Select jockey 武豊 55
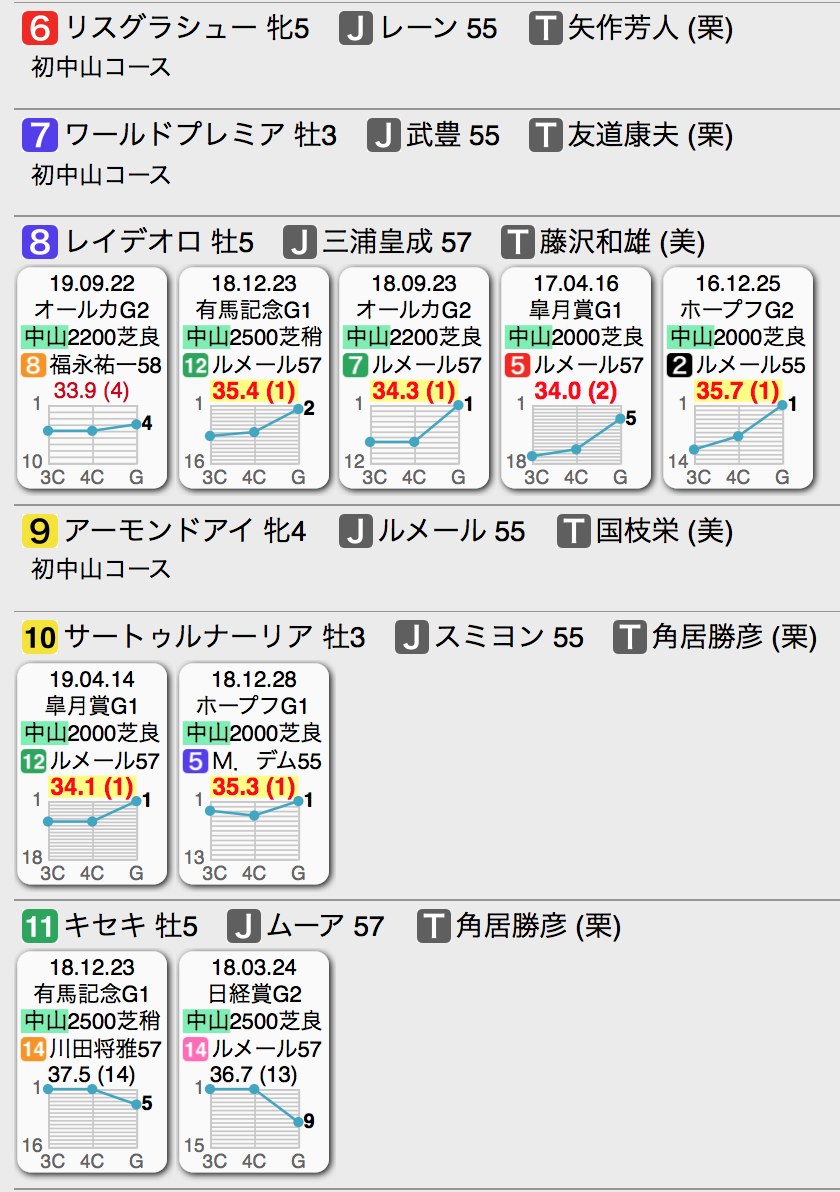The width and height of the screenshot is (840, 1192). (x=453, y=135)
